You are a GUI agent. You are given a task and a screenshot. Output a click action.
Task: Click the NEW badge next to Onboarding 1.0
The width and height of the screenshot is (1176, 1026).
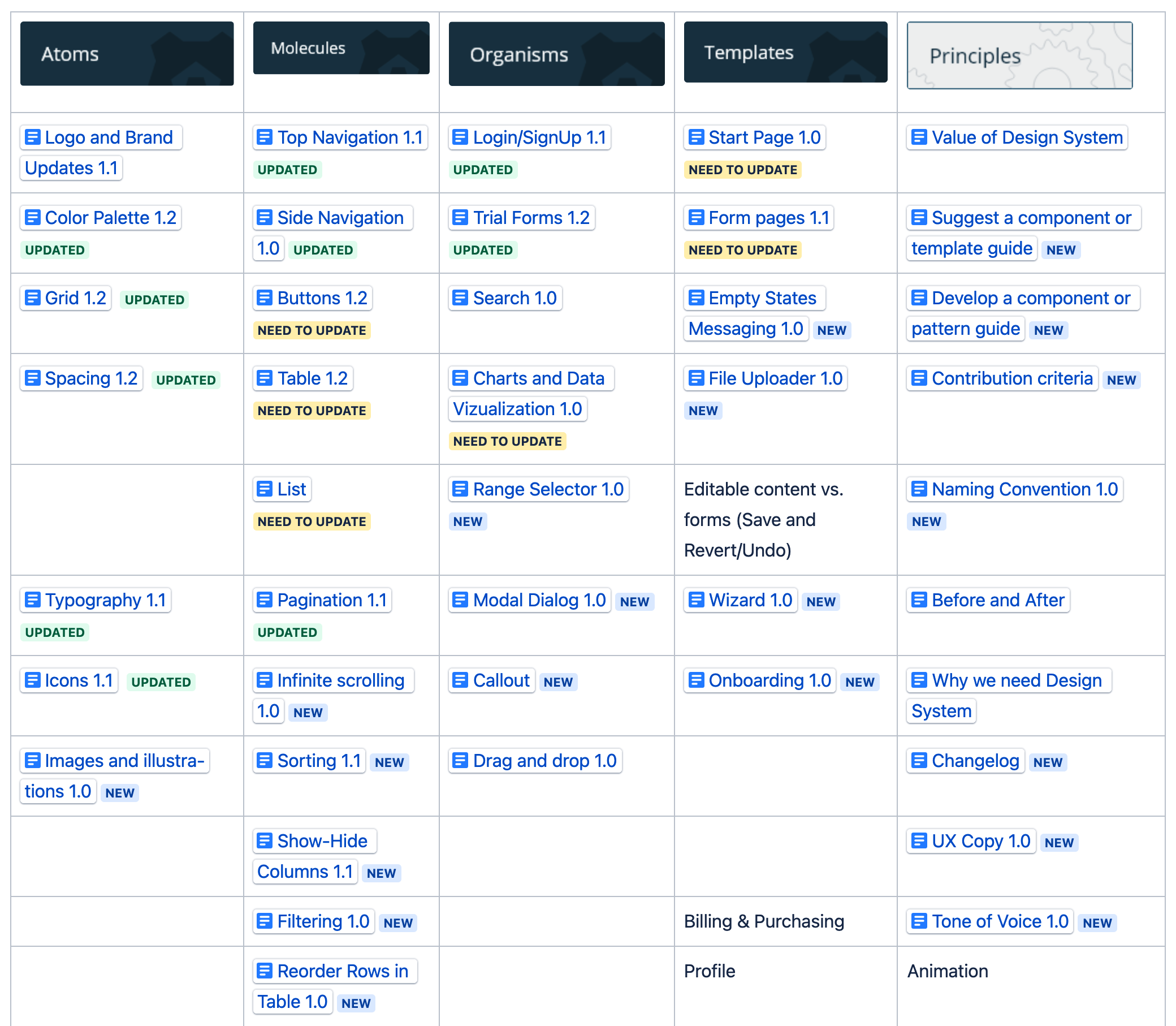(x=859, y=683)
